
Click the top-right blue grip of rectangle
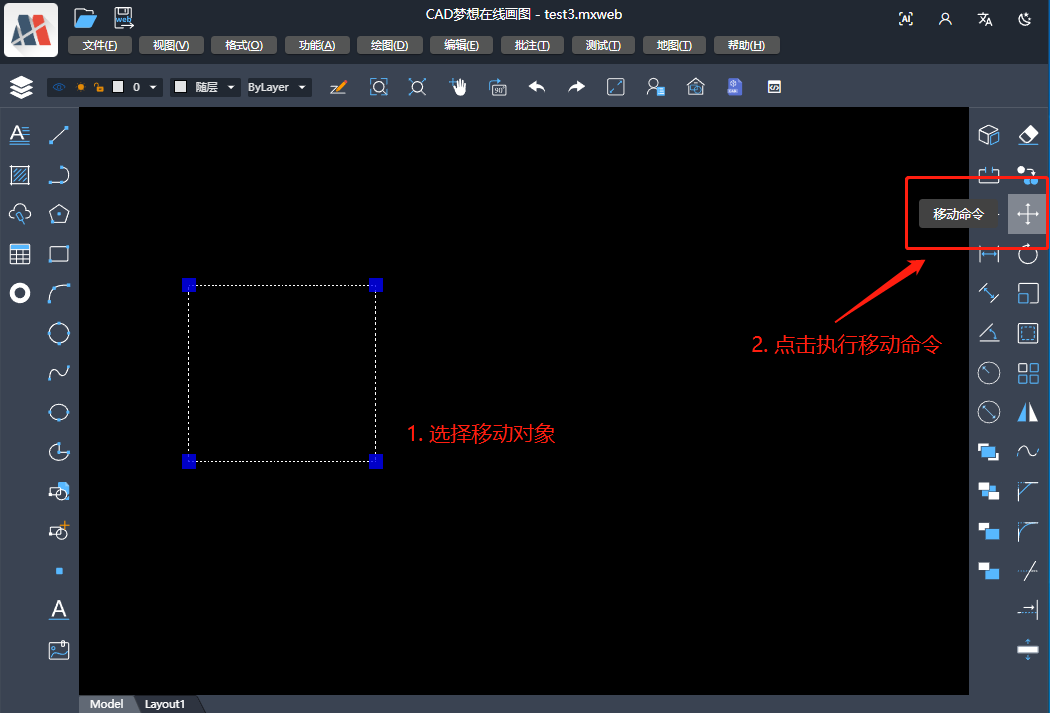376,285
